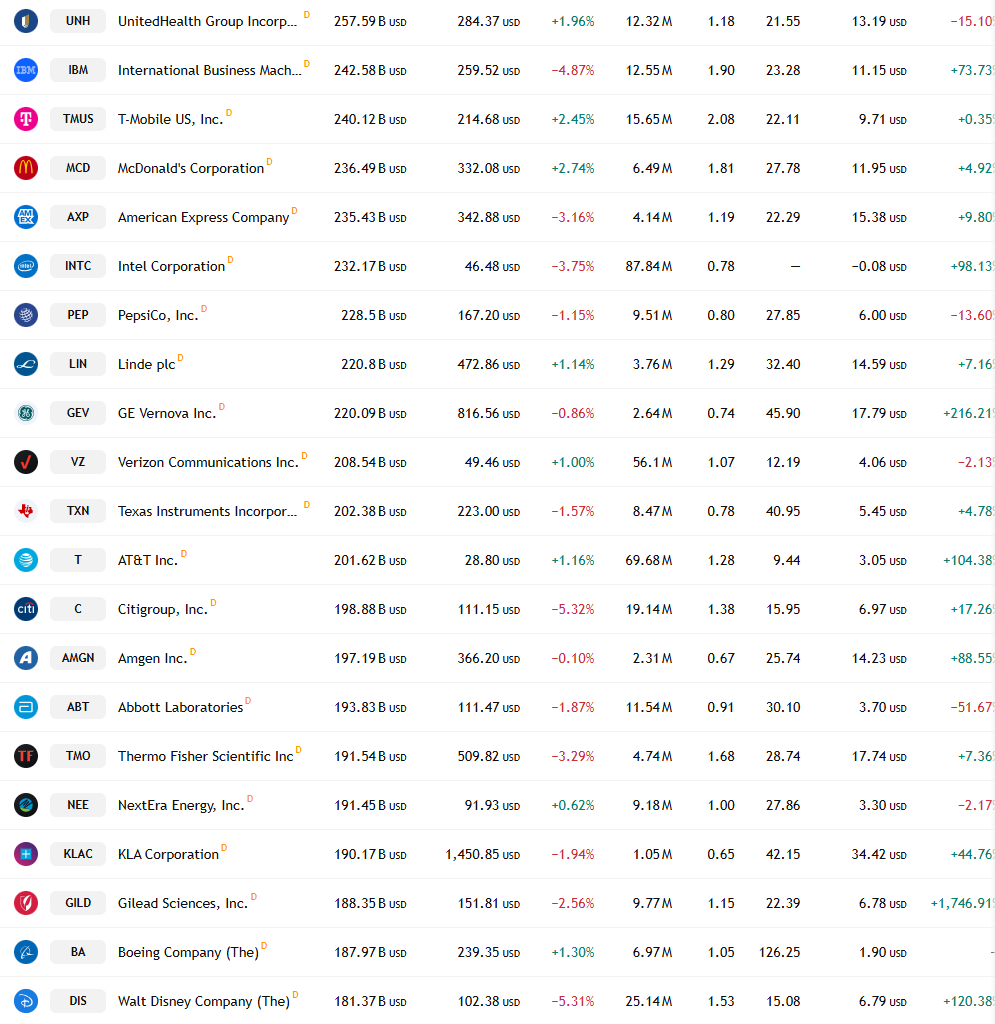This screenshot has height=1024, width=995.
Task: Open the UNH ticker symbol
Action: click(x=78, y=21)
